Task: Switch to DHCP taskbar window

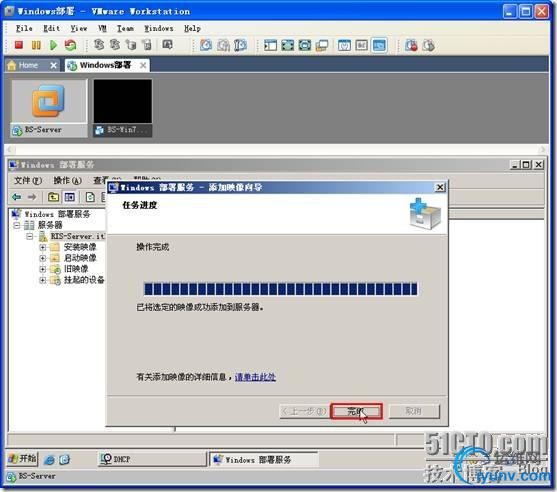Action: coord(152,459)
